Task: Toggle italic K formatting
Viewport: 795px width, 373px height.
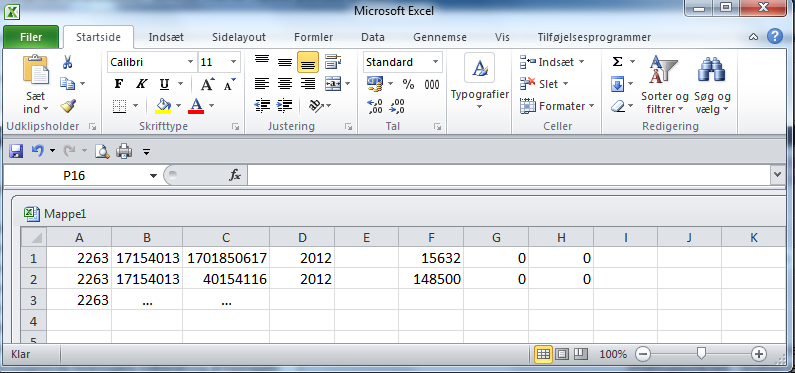Action: [141, 84]
